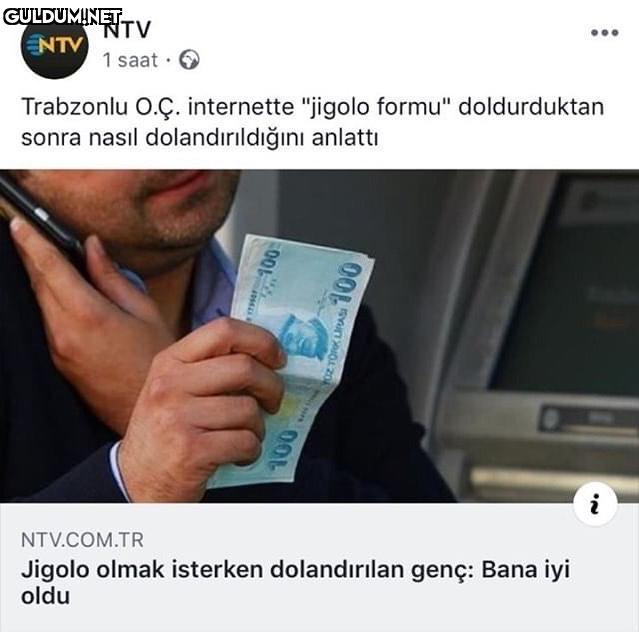Click the quoted phrase 'jigolo formu'
Screen dimensions: 639x632
(377, 107)
